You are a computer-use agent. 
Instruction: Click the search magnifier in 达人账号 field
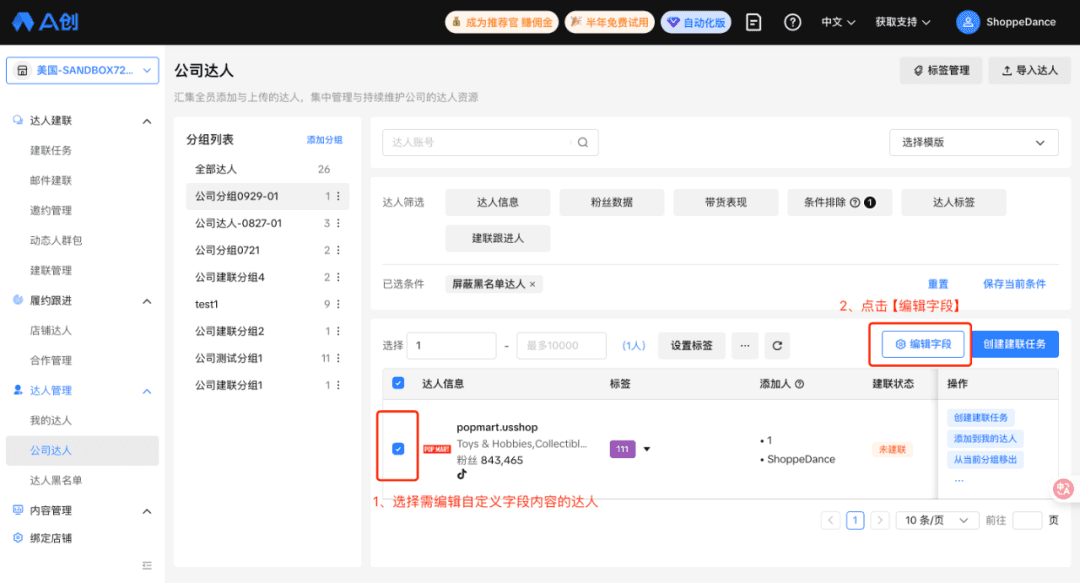tap(583, 142)
